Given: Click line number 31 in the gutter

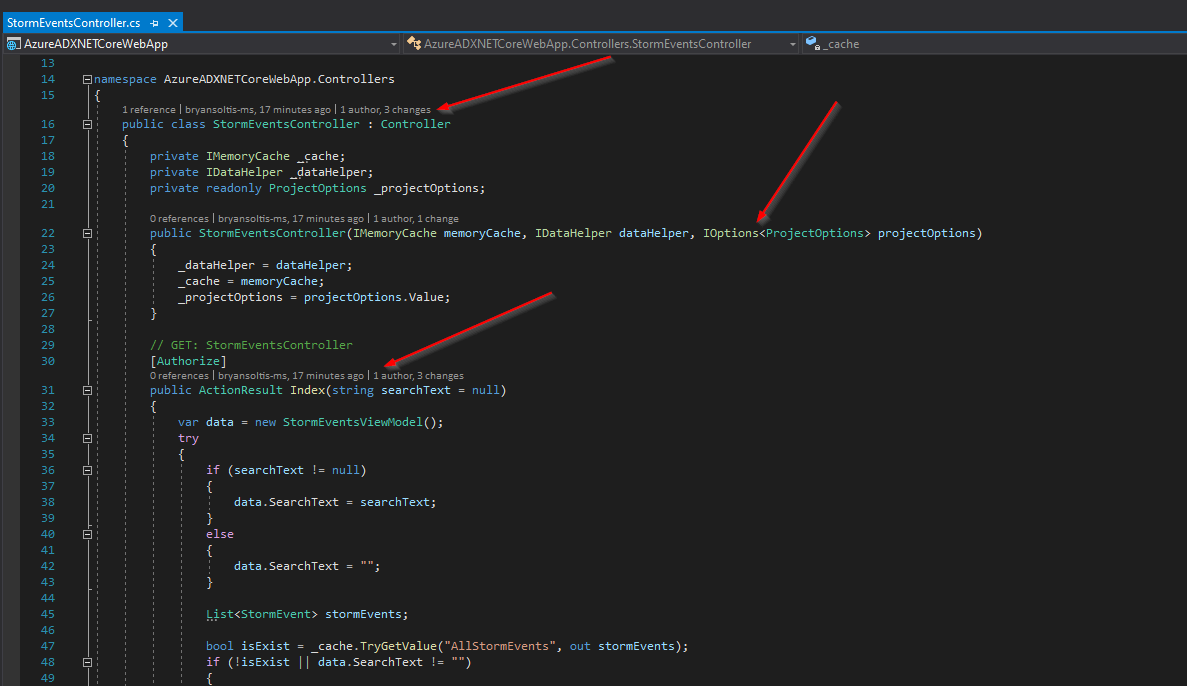Looking at the screenshot, I should [47, 389].
